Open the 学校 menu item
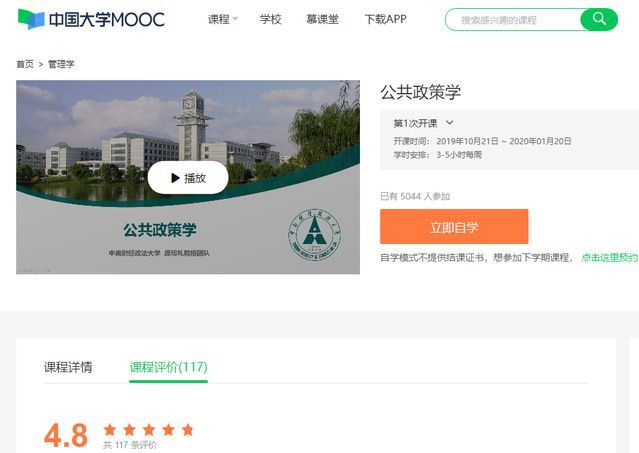 point(270,19)
